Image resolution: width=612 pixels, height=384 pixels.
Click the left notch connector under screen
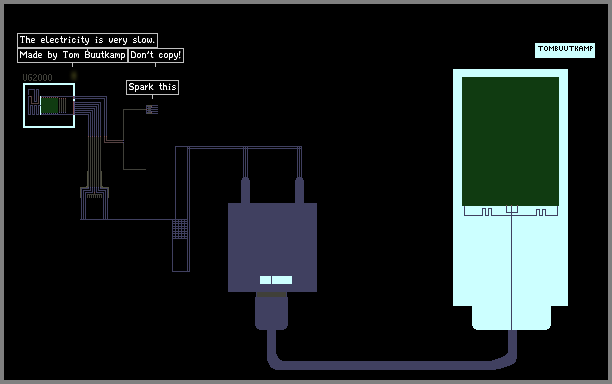click(x=487, y=212)
